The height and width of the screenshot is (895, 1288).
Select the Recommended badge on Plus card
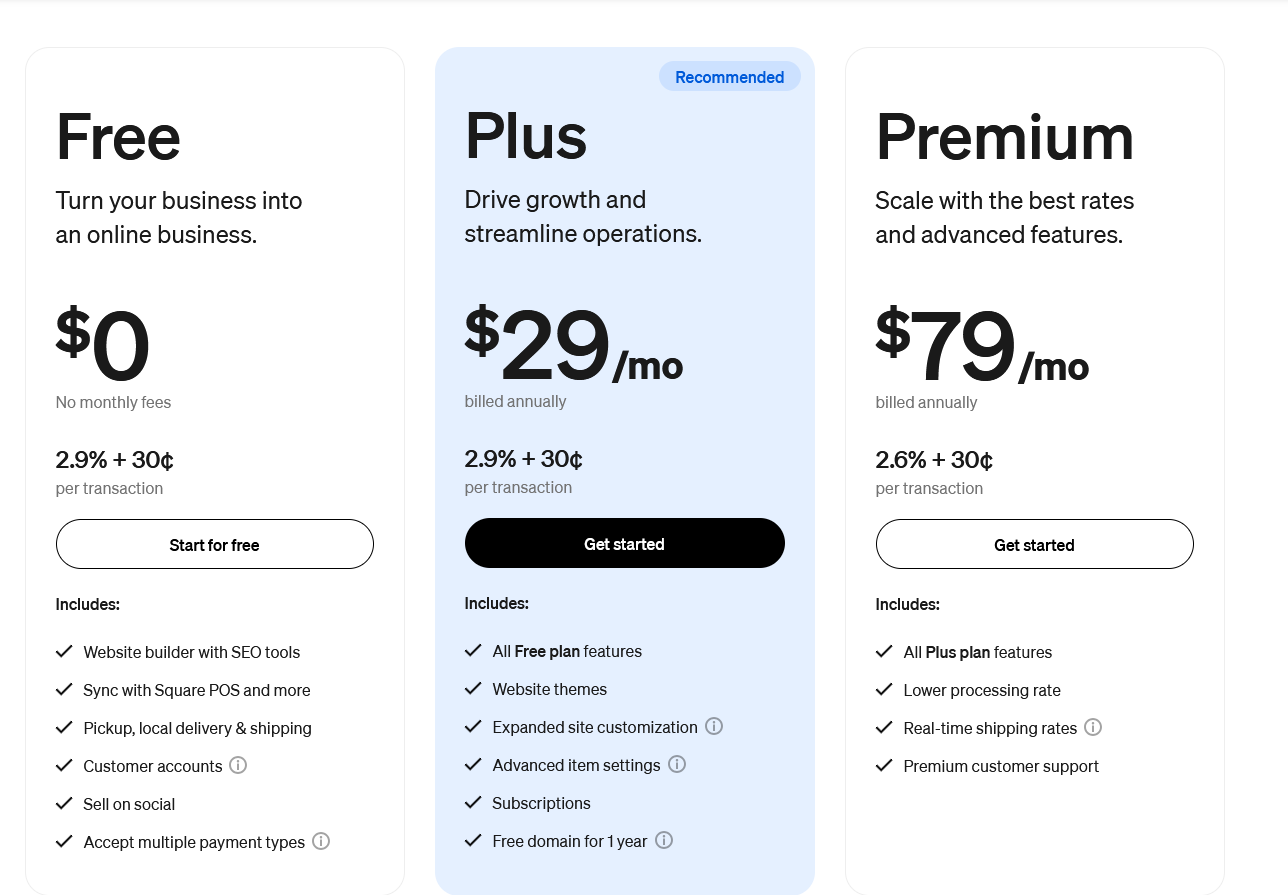click(x=730, y=77)
